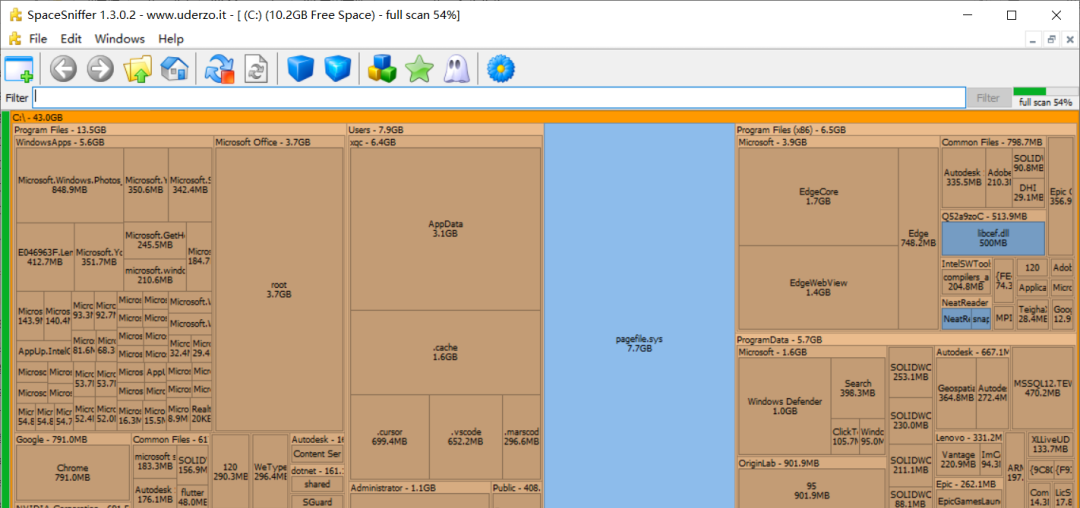Viewport: 1080px width, 508px height.
Task: Select the Edge 748.2MB block
Action: [918, 238]
